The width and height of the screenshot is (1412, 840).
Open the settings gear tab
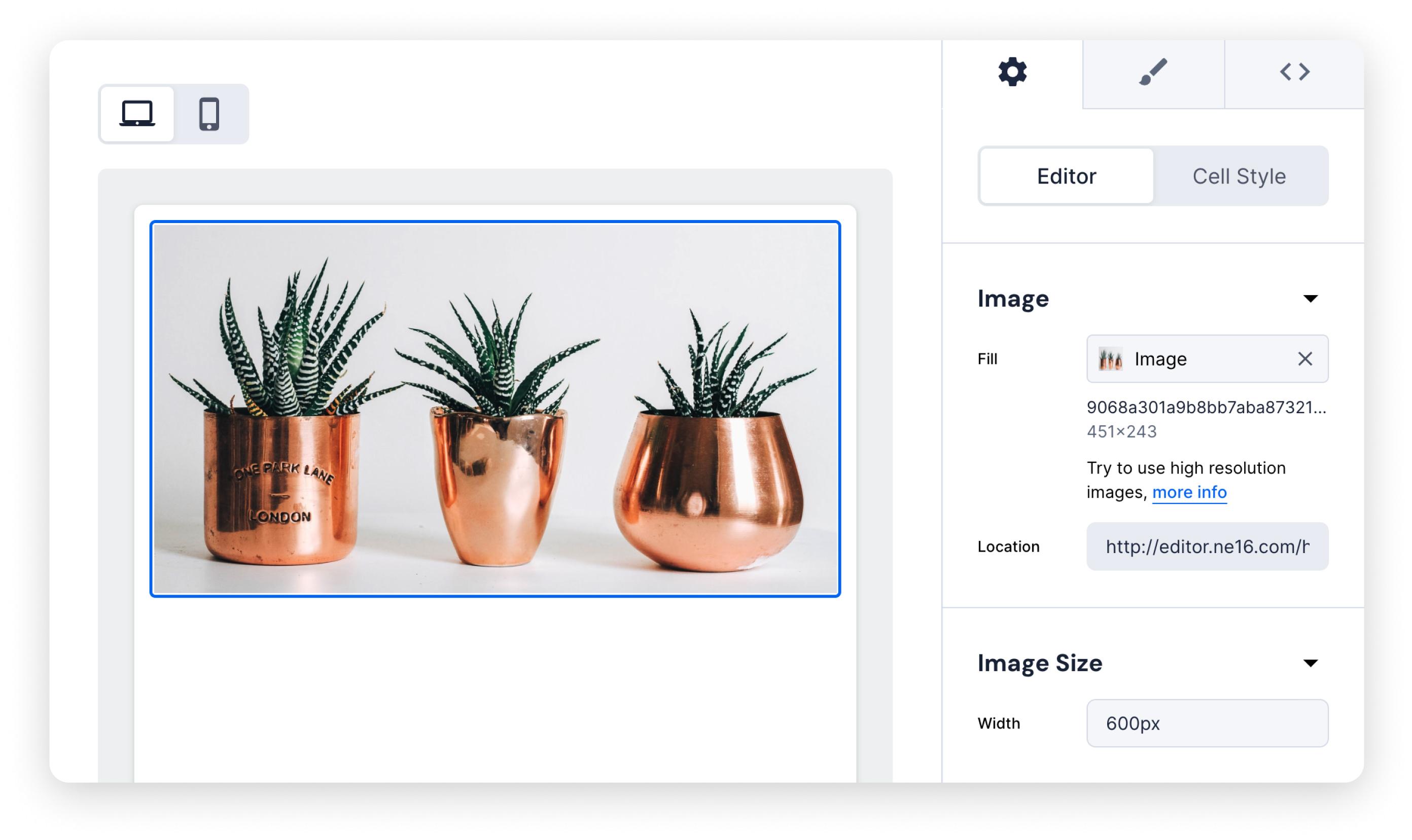[x=1012, y=72]
